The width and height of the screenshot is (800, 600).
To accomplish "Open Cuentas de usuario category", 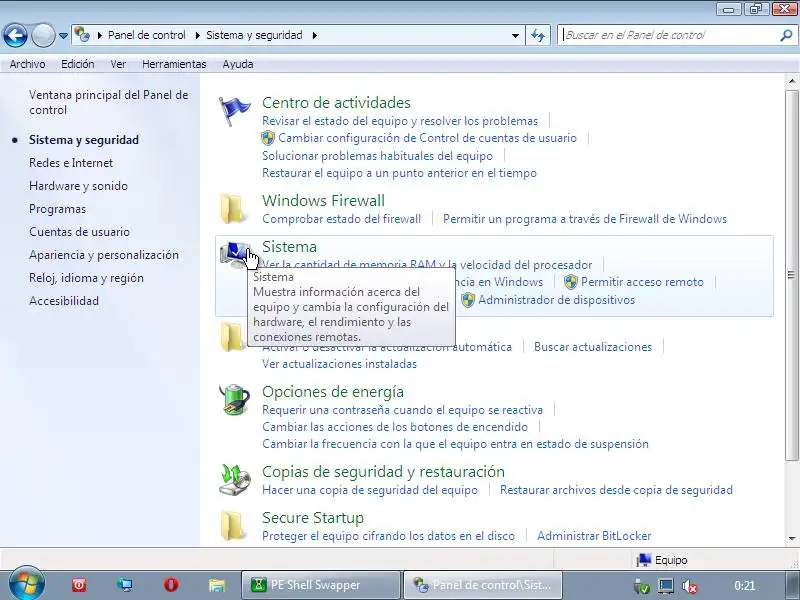I will click(79, 232).
